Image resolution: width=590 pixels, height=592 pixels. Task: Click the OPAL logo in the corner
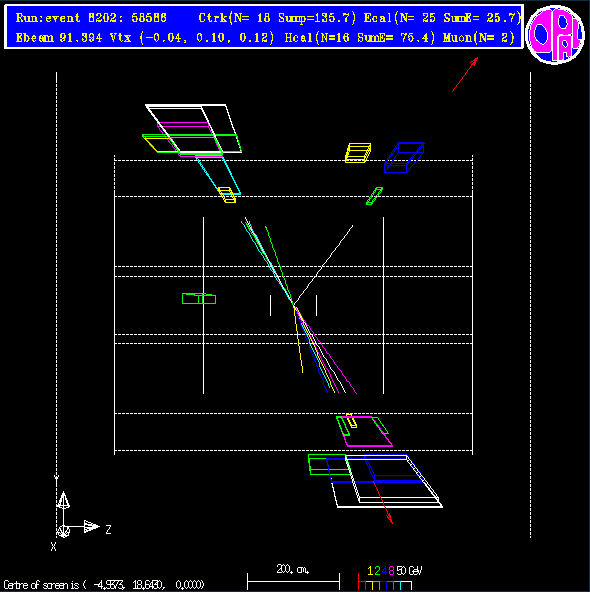point(555,35)
